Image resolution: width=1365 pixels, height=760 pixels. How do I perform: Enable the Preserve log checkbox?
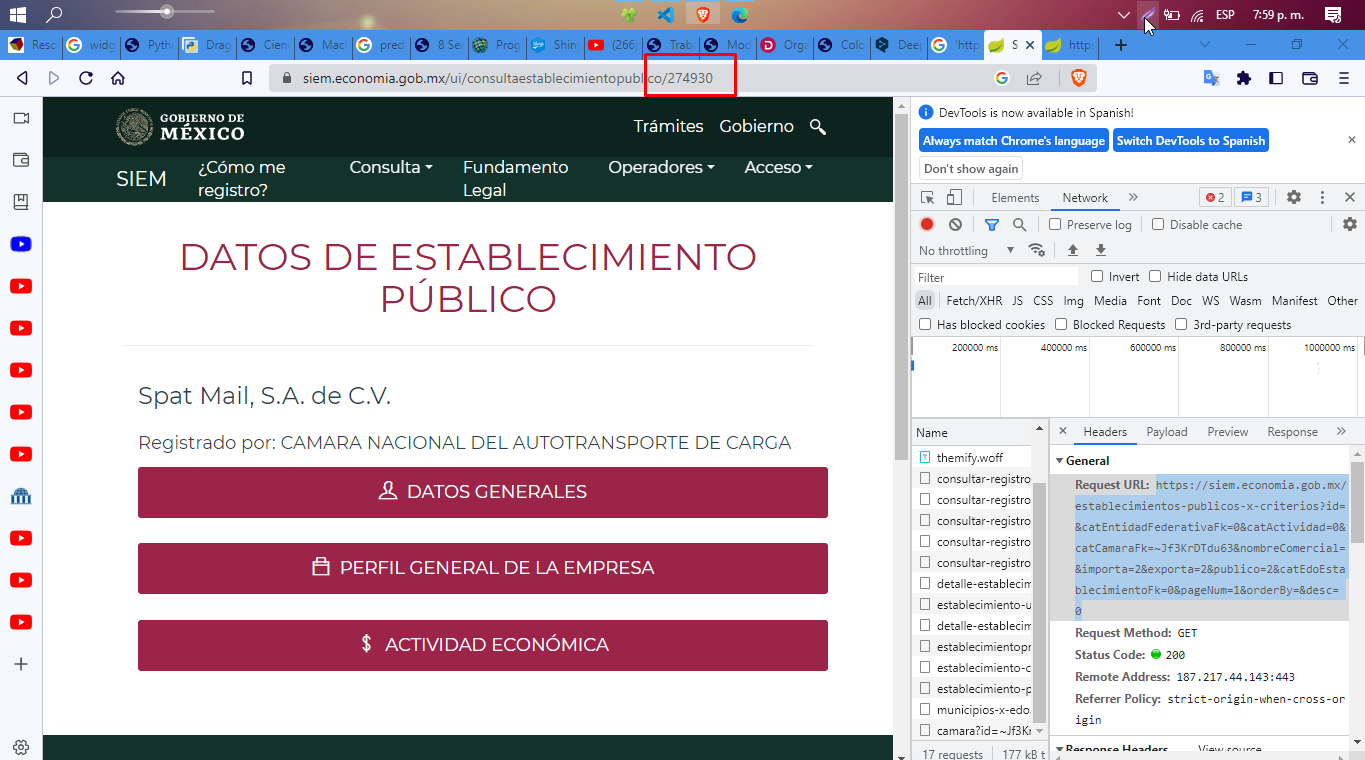(1056, 223)
